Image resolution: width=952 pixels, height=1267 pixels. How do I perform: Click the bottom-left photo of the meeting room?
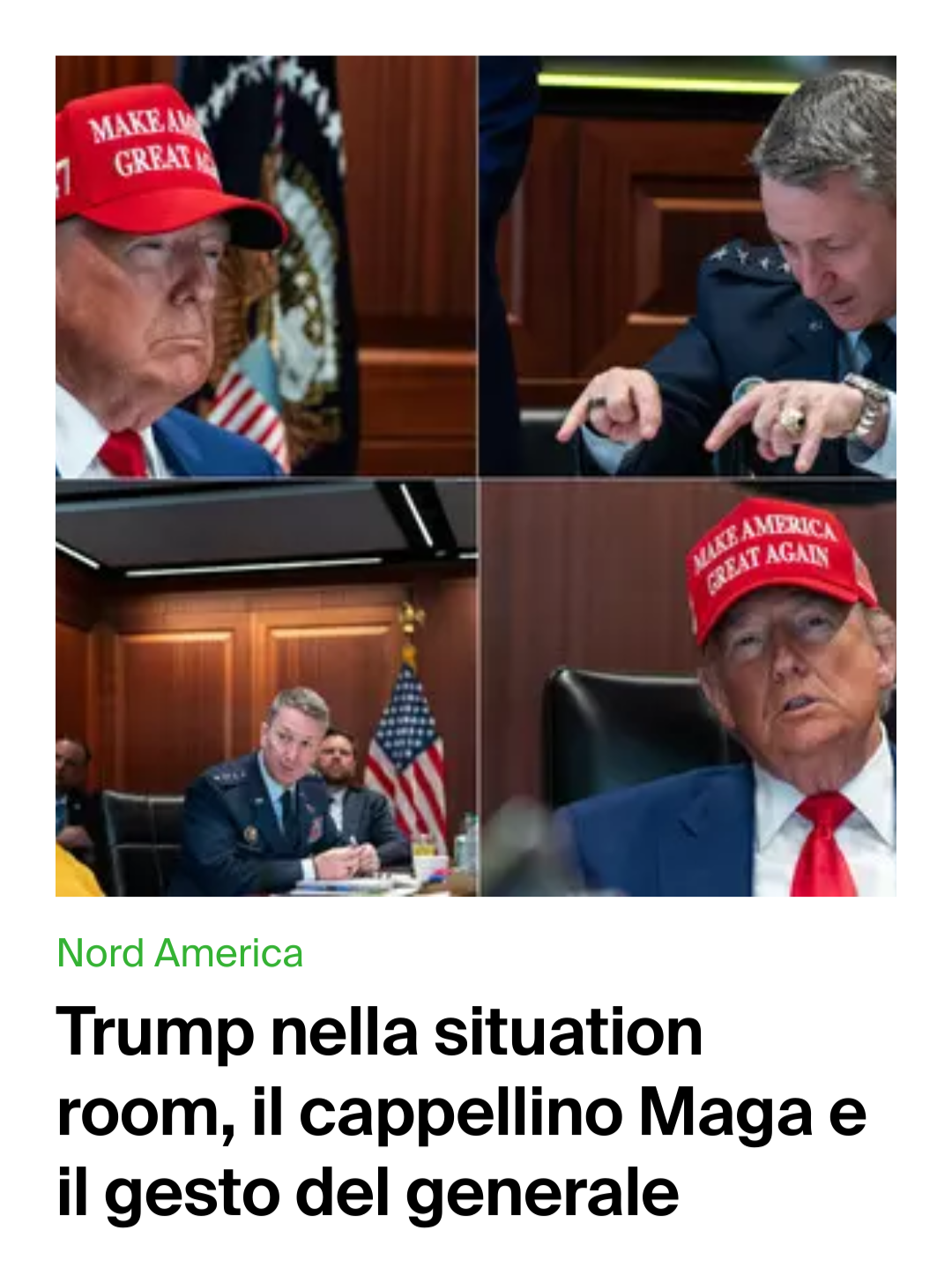coord(265,689)
